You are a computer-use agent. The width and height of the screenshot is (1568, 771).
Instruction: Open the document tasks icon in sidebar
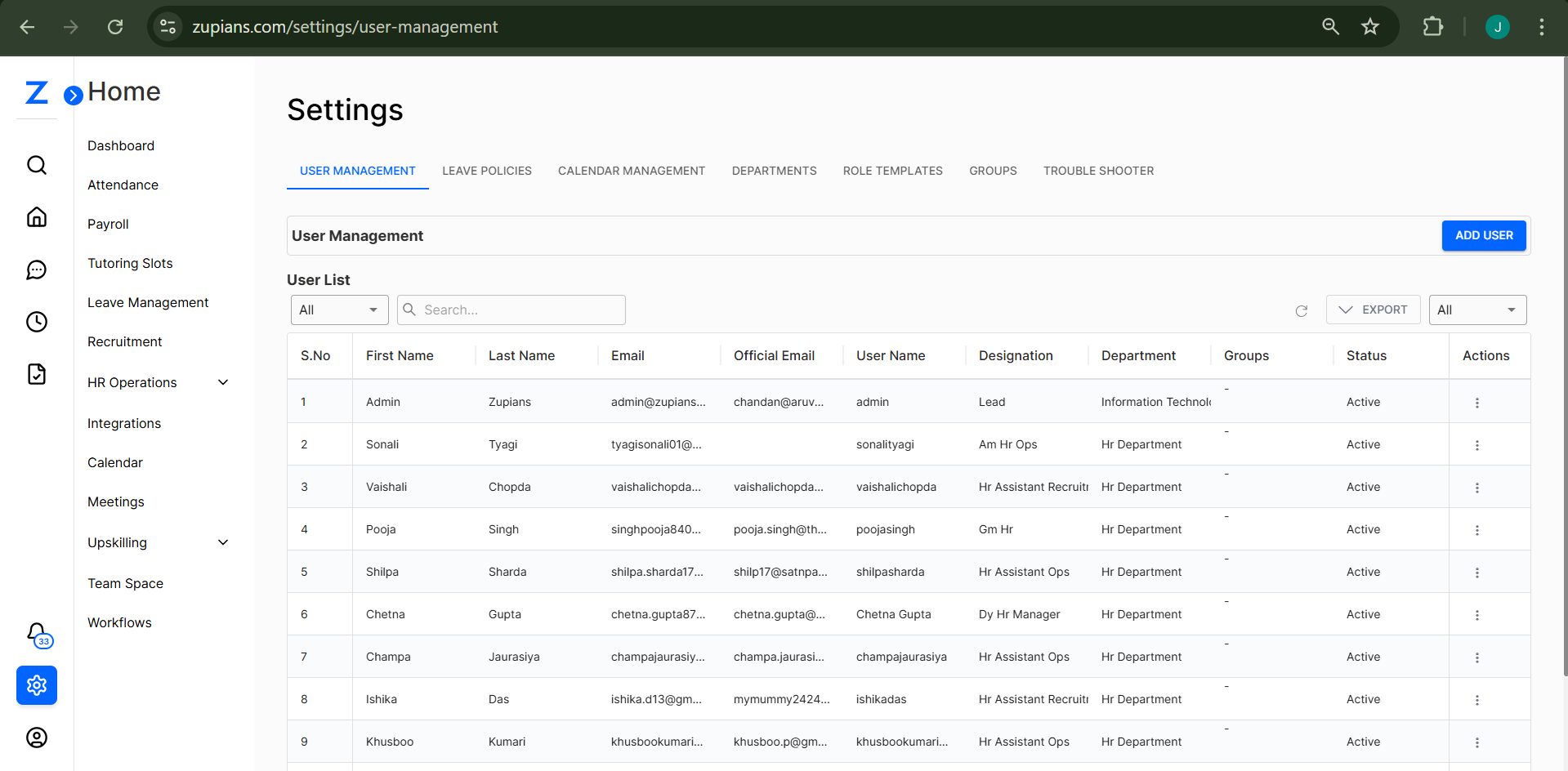point(37,374)
